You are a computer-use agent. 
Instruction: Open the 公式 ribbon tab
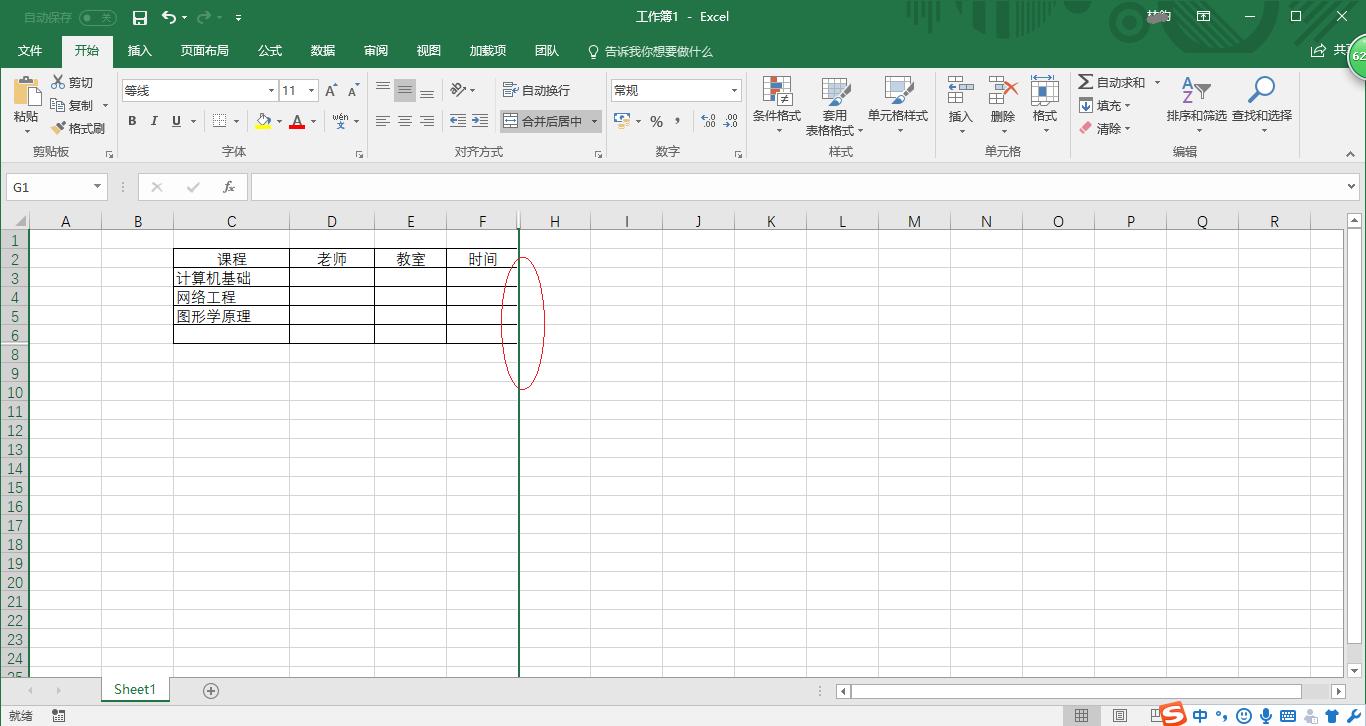click(268, 51)
